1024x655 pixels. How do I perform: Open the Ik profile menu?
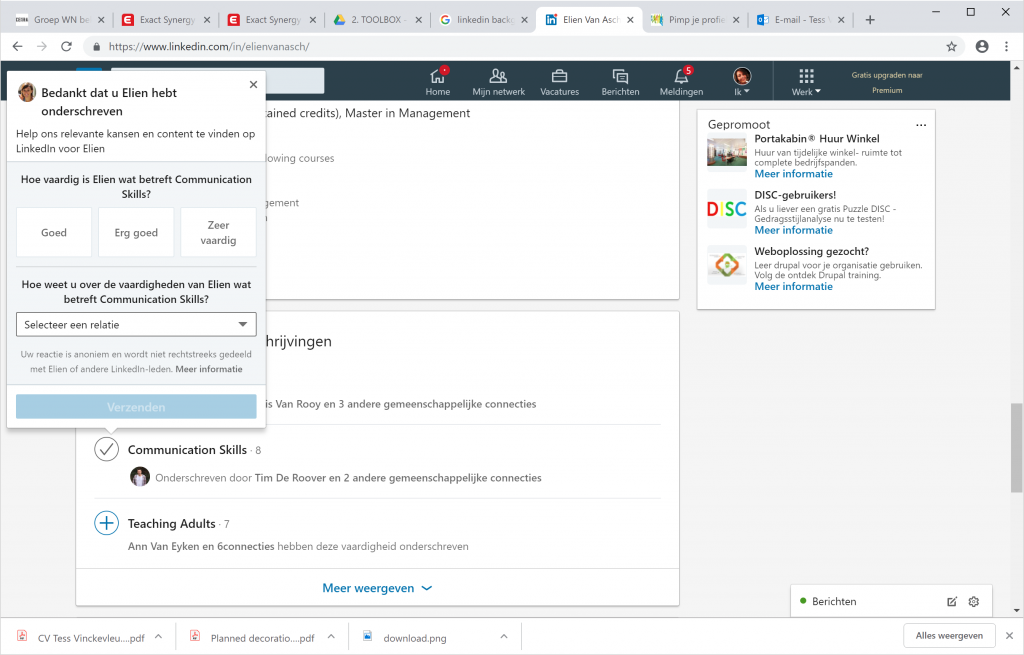742,82
